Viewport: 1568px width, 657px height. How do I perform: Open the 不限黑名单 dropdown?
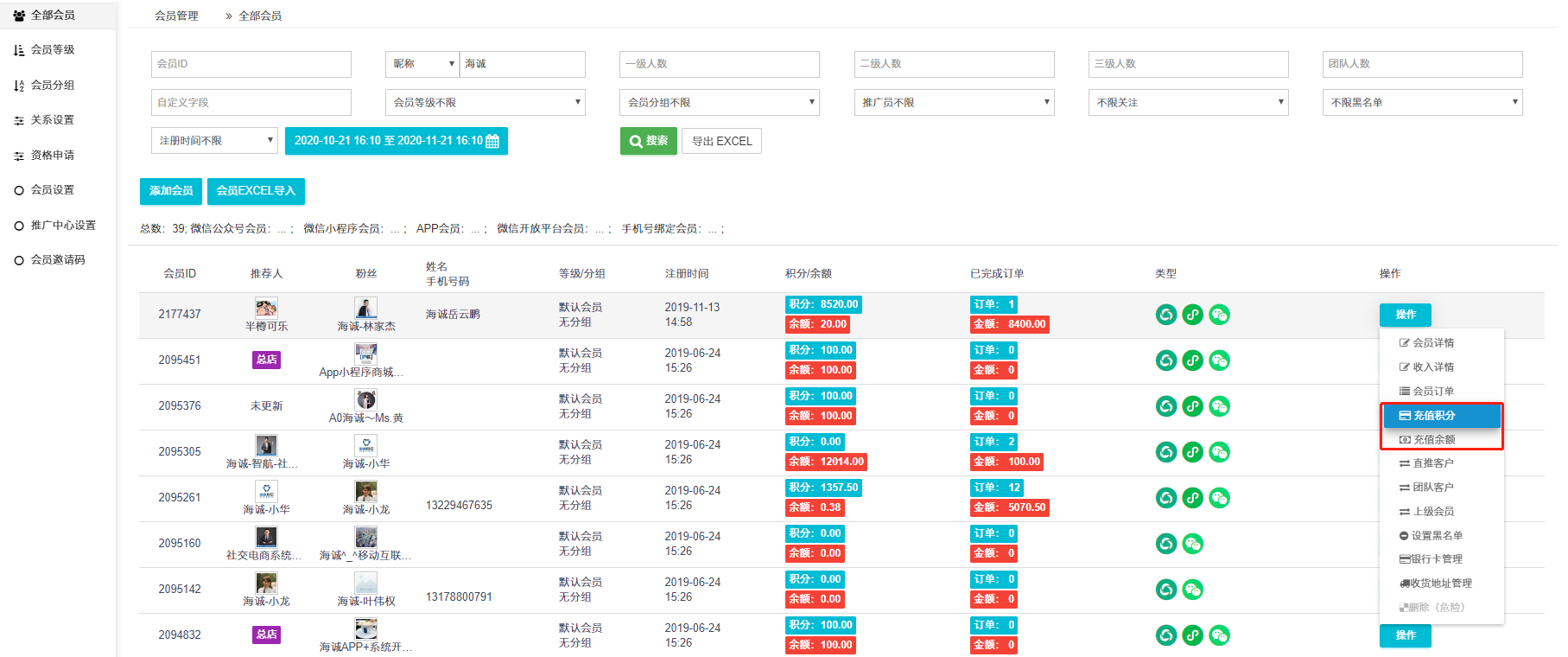click(1422, 103)
